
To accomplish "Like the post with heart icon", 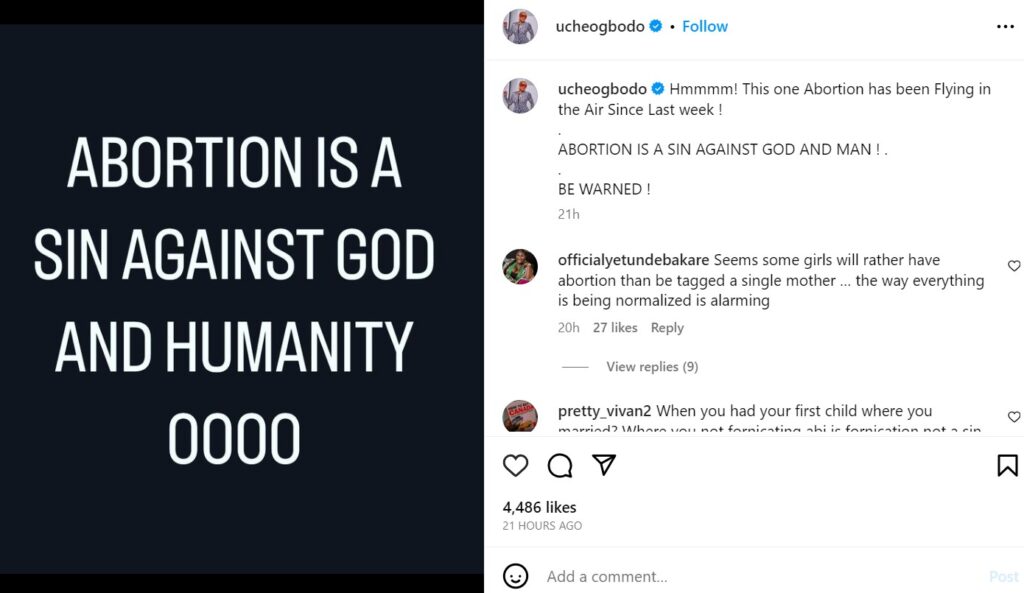I will pyautogui.click(x=515, y=465).
